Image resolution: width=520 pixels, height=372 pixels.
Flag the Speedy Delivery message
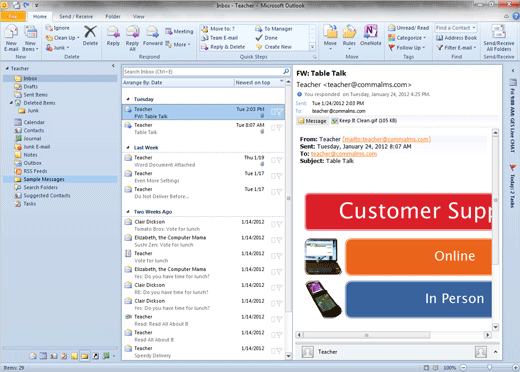pyautogui.click(x=279, y=351)
